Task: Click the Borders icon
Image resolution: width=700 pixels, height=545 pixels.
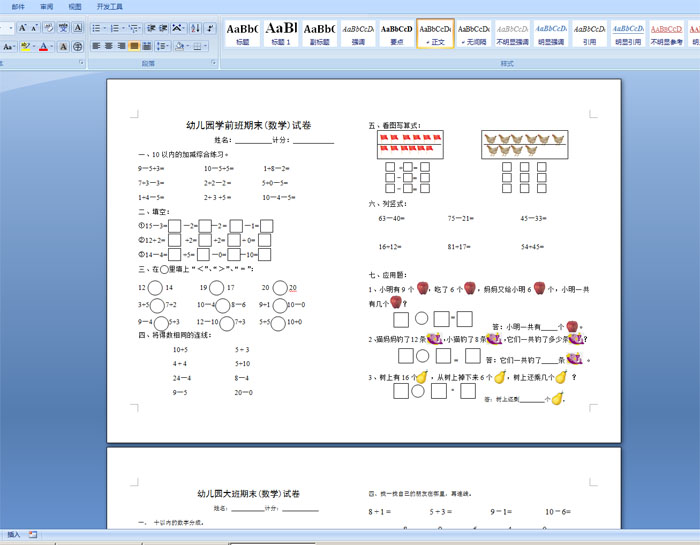Action: pyautogui.click(x=197, y=46)
